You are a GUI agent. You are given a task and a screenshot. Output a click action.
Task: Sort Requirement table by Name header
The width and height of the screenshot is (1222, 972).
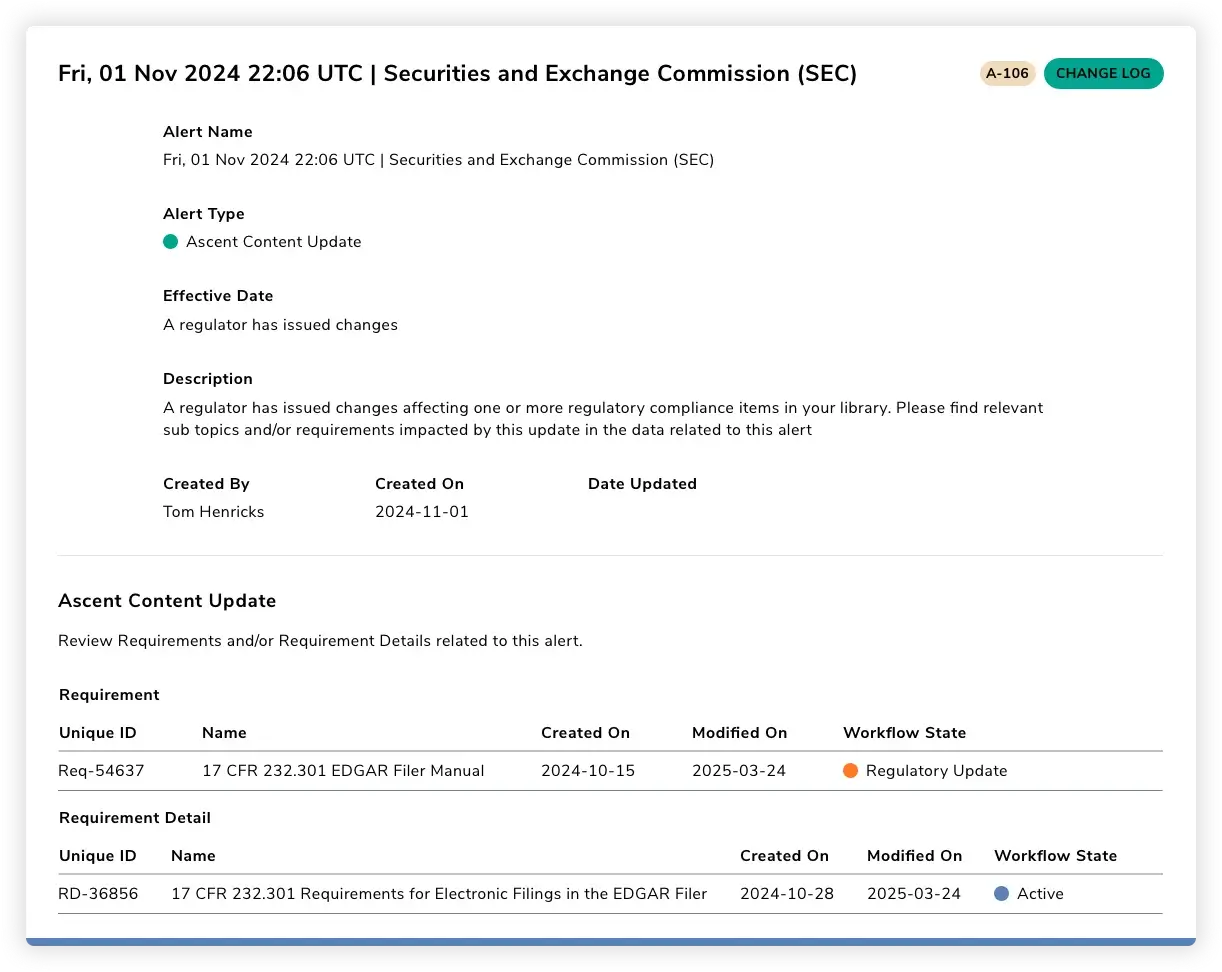coord(224,733)
